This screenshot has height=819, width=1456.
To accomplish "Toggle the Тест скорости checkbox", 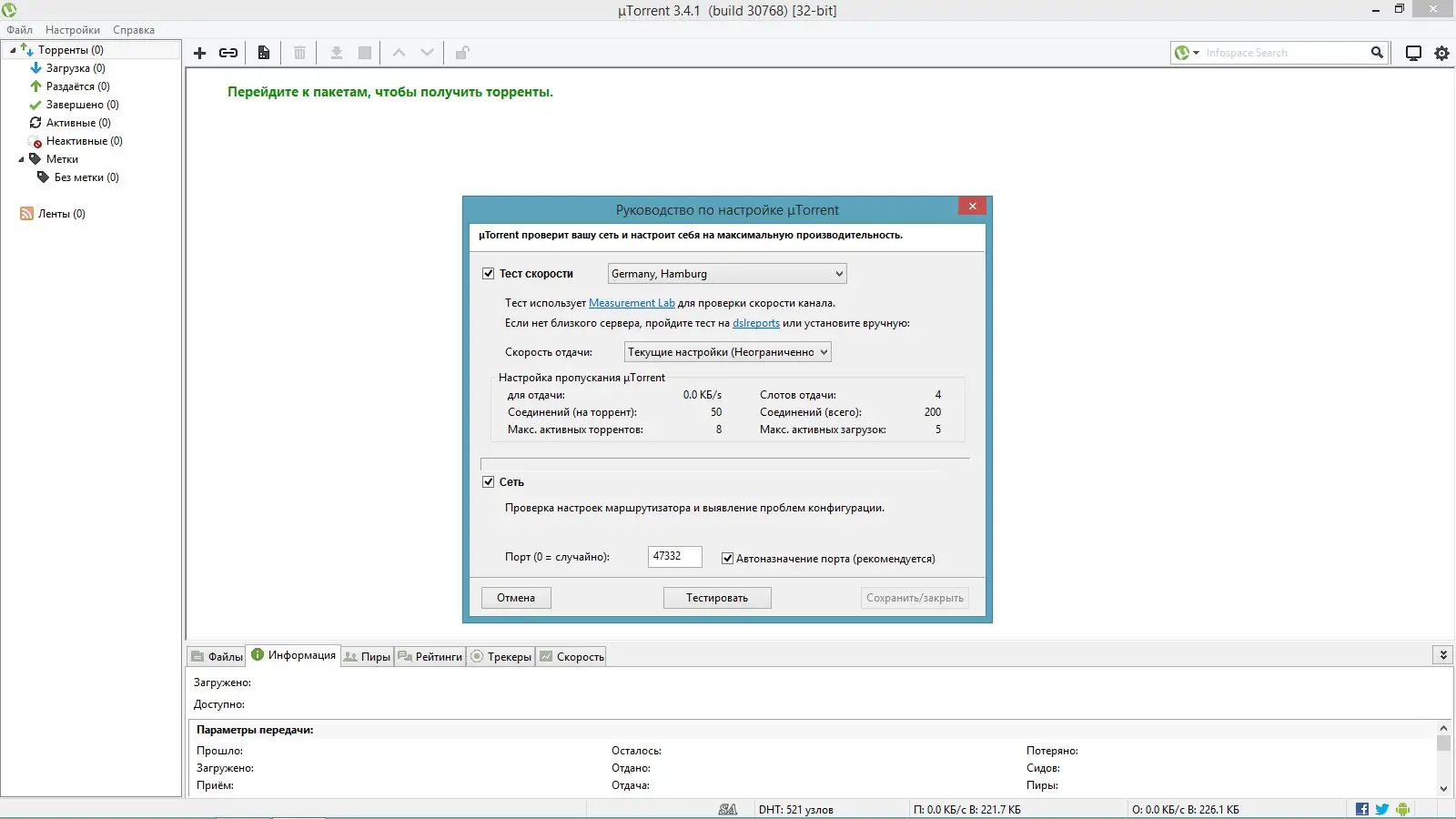I will 489,274.
